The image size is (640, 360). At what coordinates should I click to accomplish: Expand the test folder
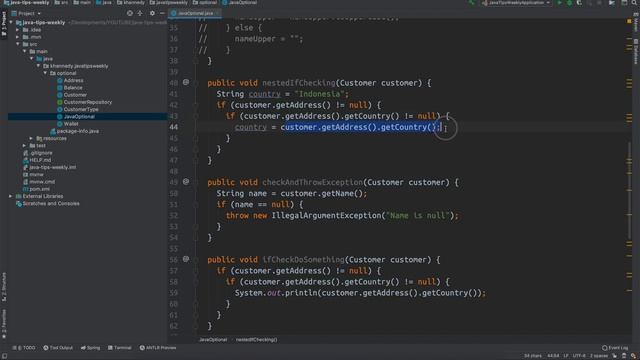click(x=24, y=146)
